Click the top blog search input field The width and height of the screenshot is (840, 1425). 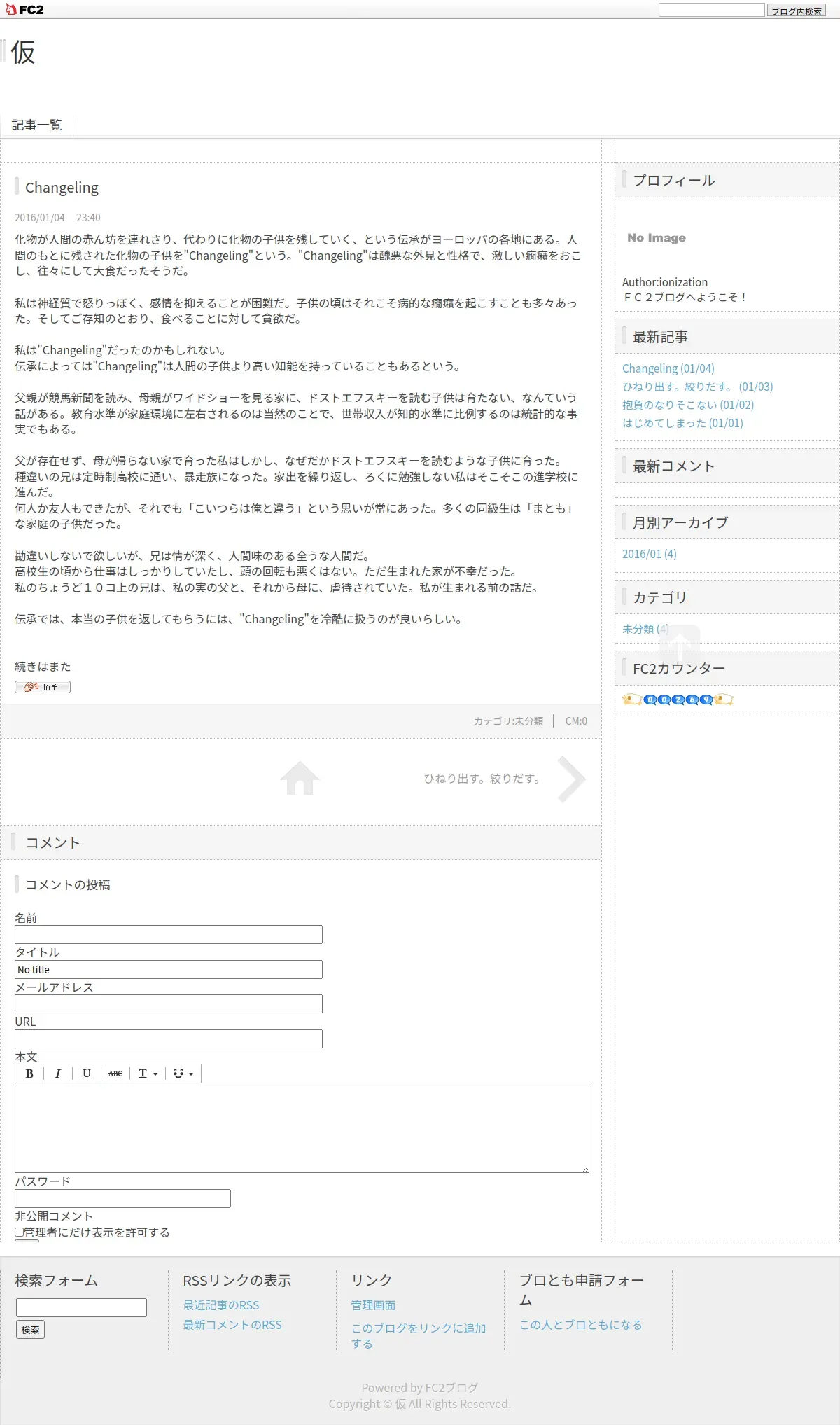tap(711, 10)
